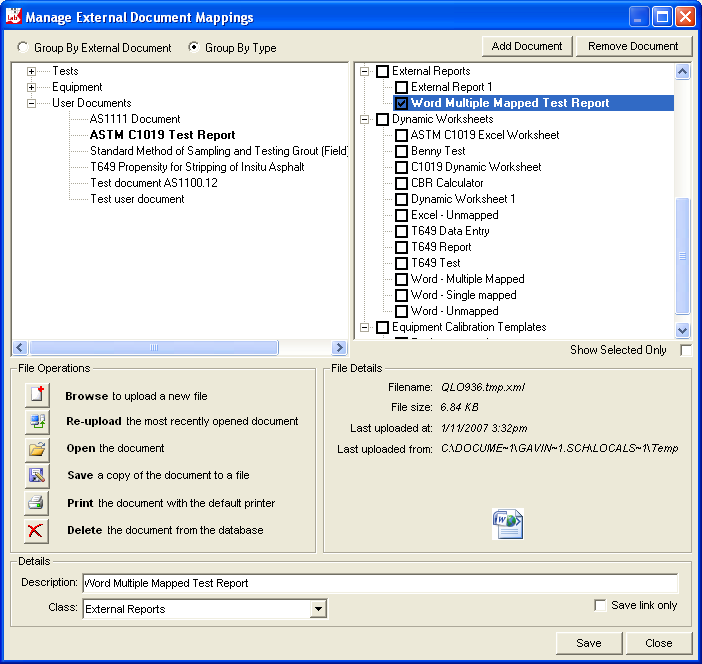Image resolution: width=702 pixels, height=664 pixels.
Task: Click the Save copy to file icon
Action: click(x=36, y=476)
